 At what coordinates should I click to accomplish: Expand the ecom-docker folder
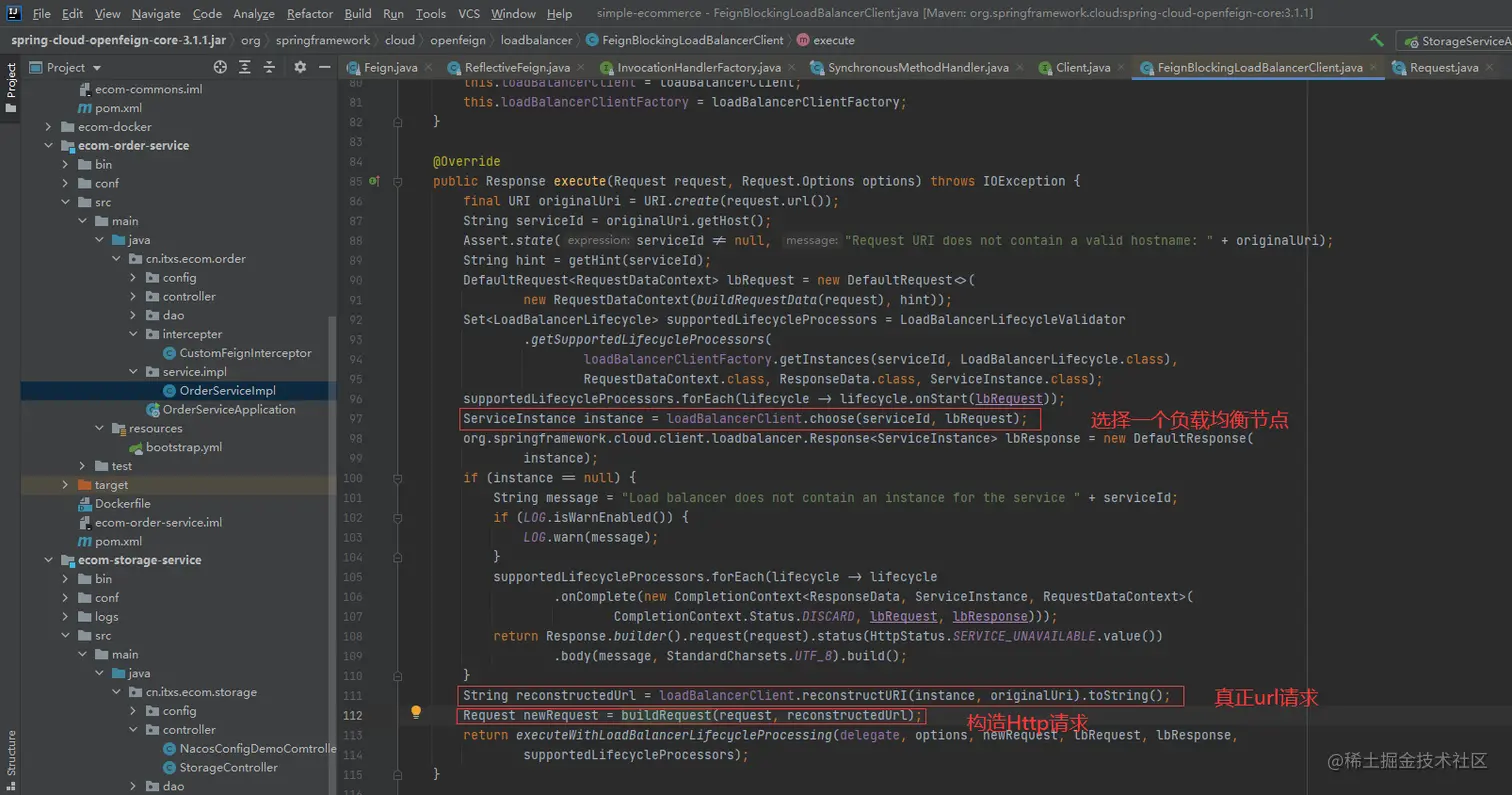[48, 127]
